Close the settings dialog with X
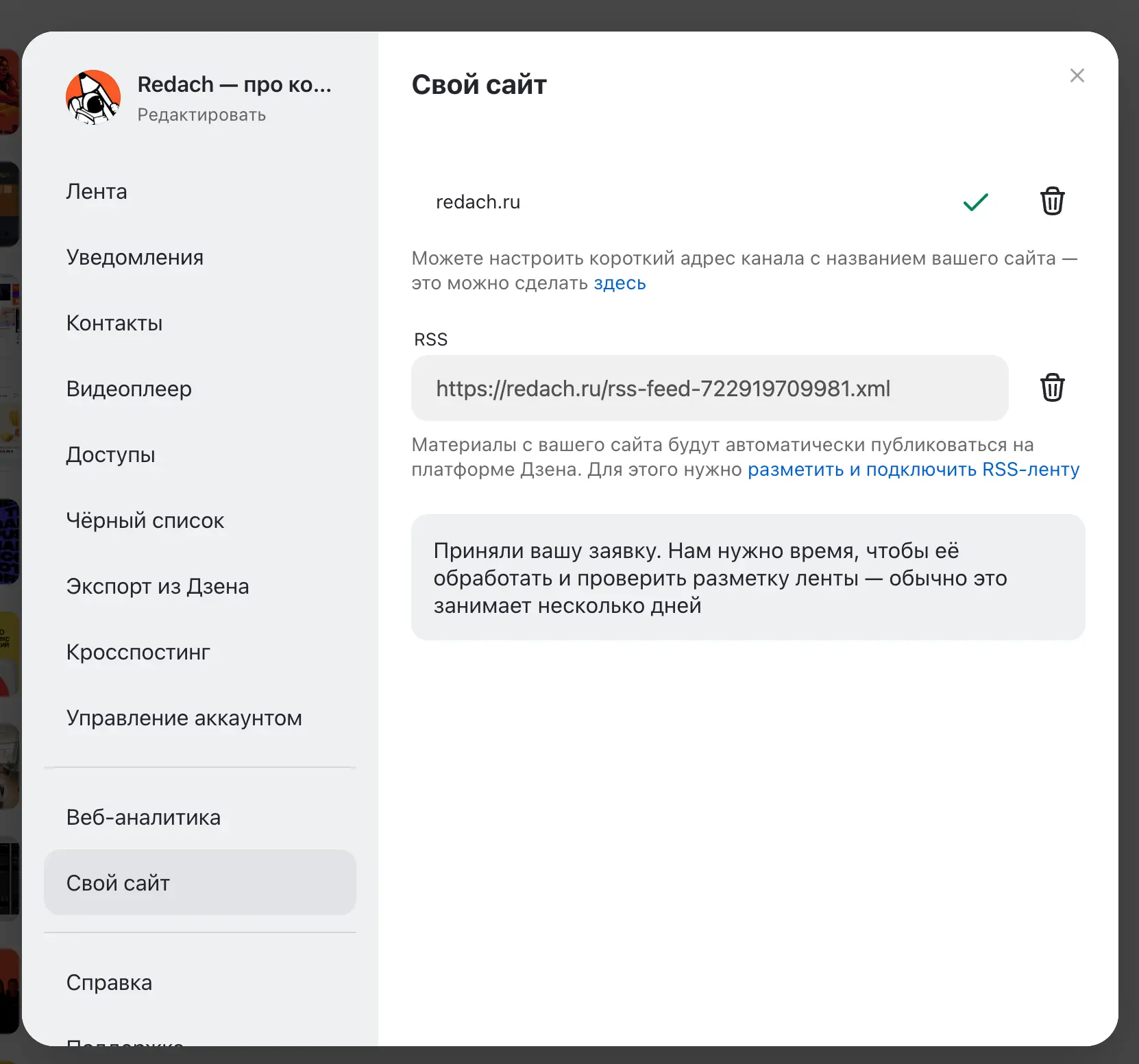 pyautogui.click(x=1077, y=75)
